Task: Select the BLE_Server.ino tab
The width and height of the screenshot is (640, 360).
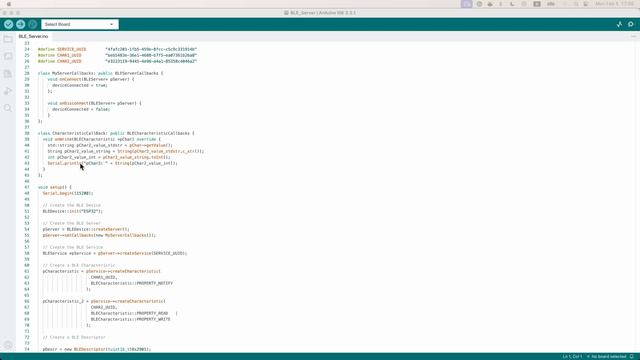Action: [x=33, y=36]
